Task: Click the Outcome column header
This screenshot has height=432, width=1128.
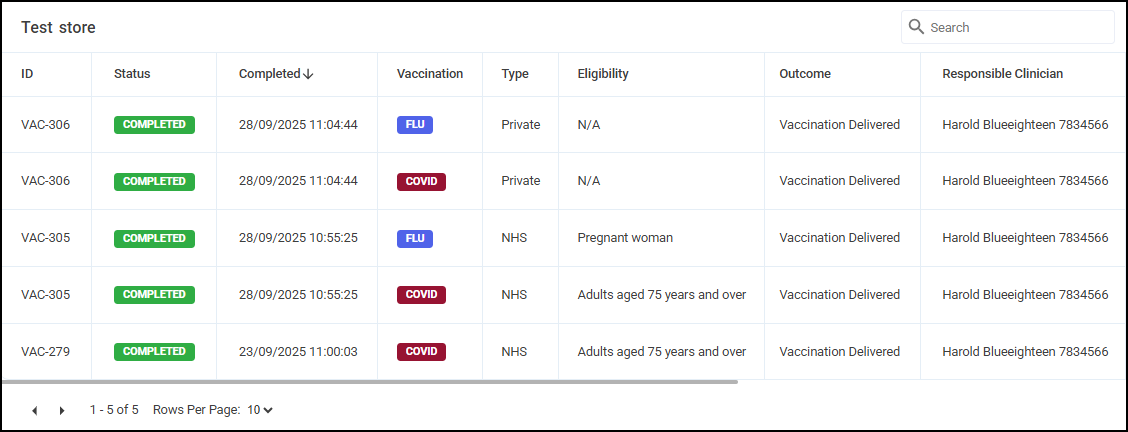Action: tap(805, 74)
